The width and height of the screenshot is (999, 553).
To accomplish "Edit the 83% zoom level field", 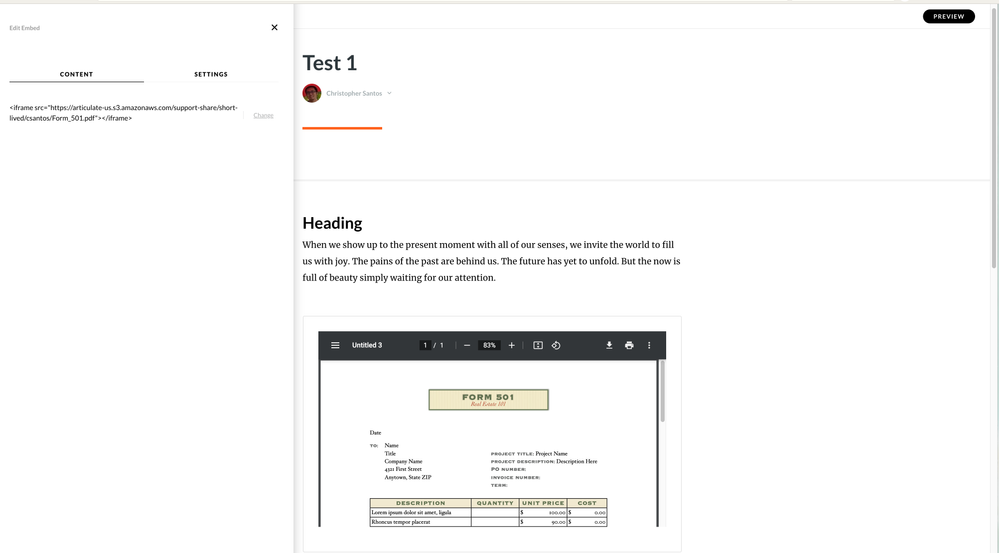I will (489, 345).
